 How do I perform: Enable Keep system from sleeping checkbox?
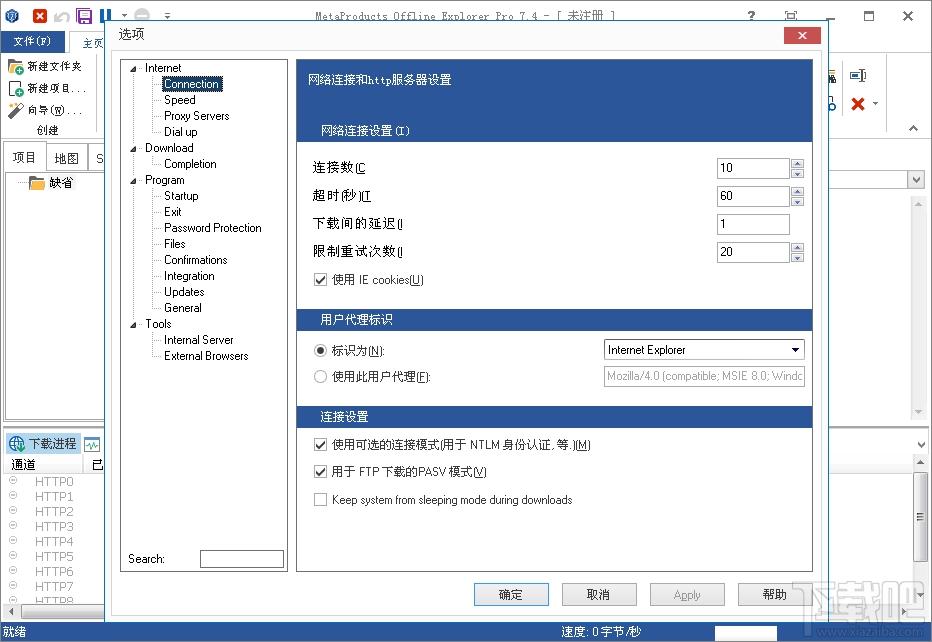coord(320,500)
